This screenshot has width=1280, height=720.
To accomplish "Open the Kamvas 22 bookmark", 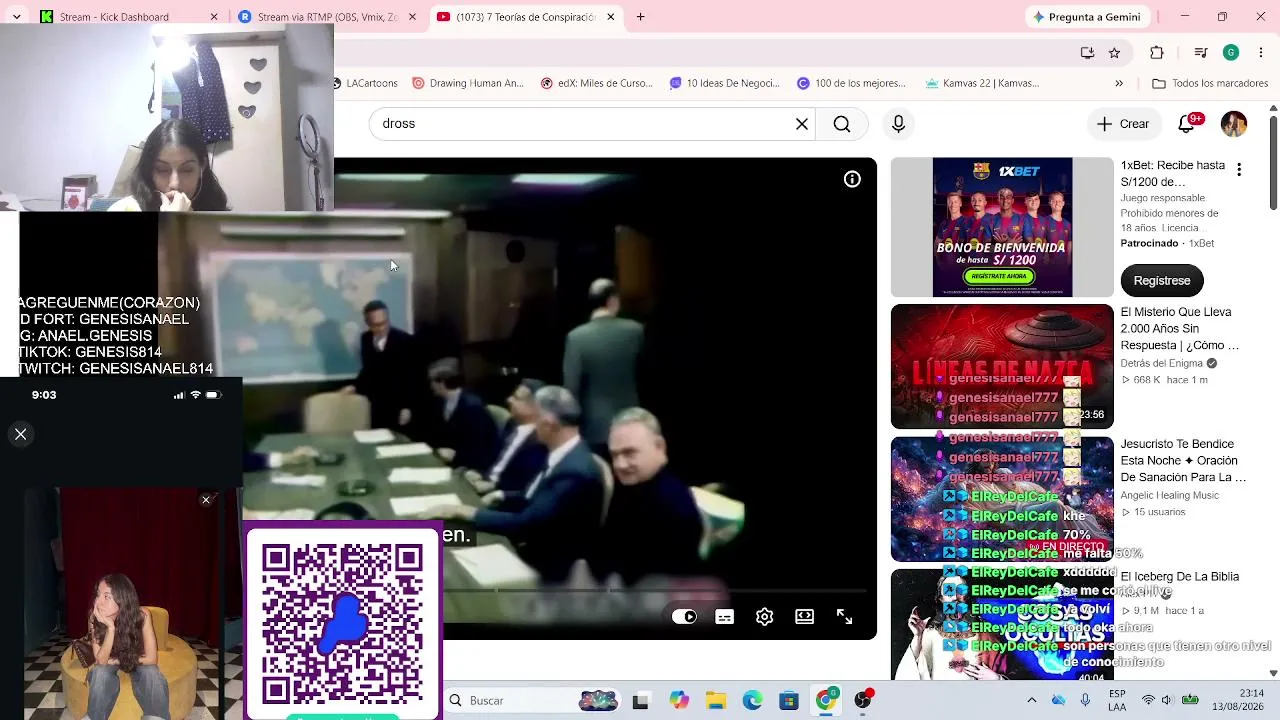I will click(983, 83).
